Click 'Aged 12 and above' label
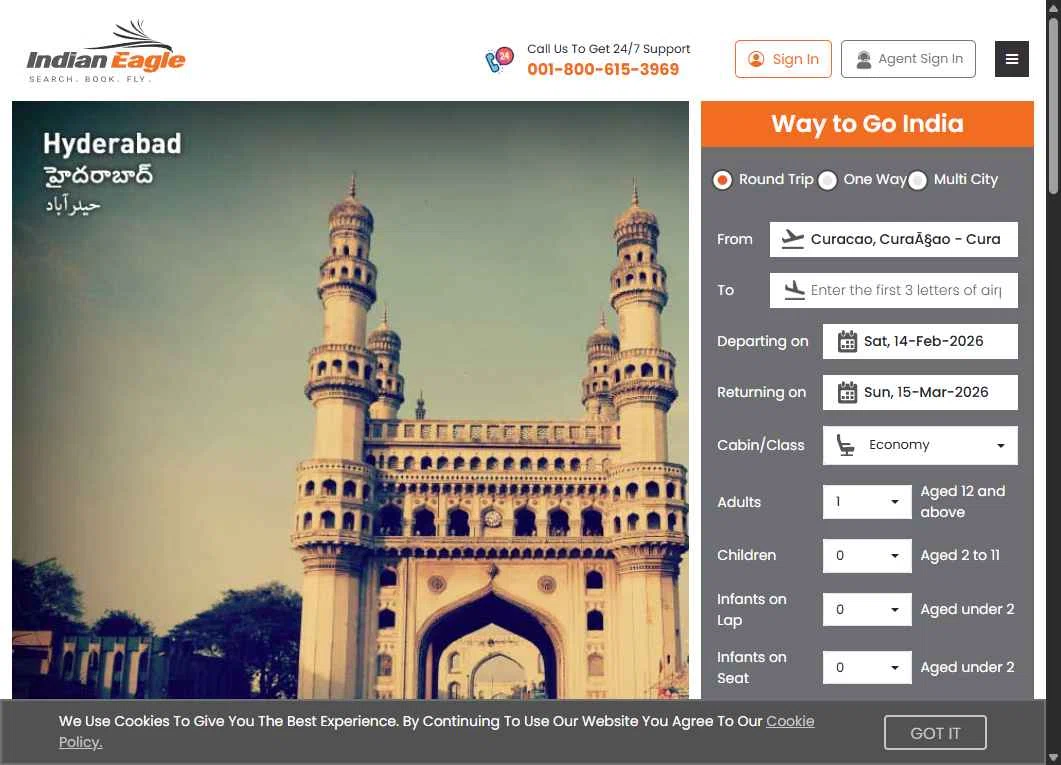Viewport: 1061px width, 765px height. (x=963, y=502)
